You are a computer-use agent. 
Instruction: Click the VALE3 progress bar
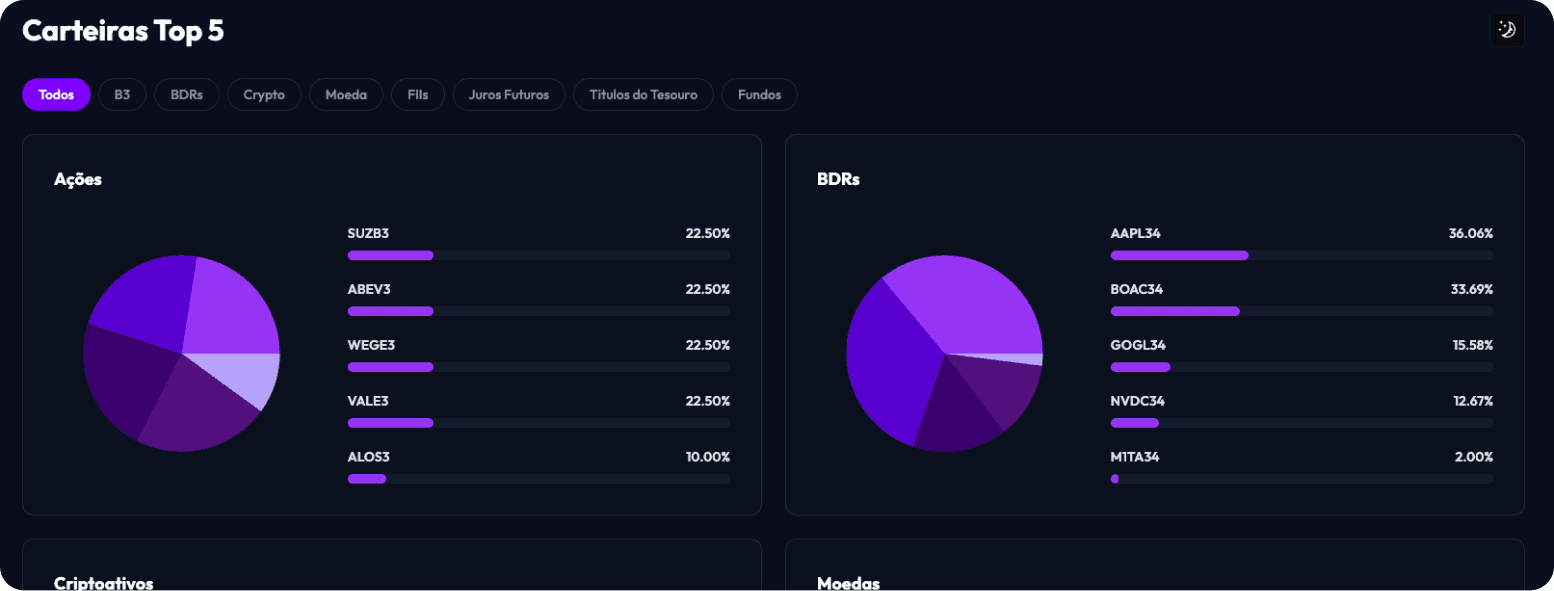click(x=539, y=423)
